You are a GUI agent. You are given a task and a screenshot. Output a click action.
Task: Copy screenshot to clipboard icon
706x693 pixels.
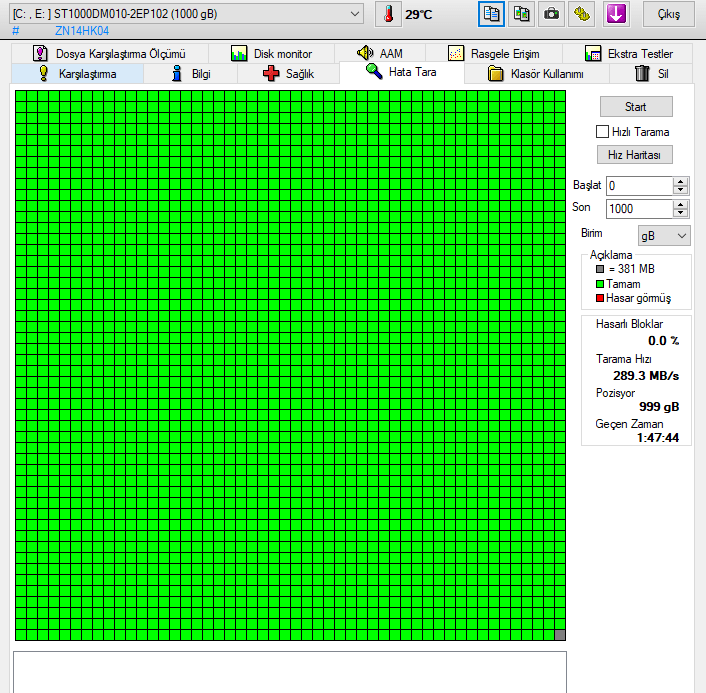(521, 14)
